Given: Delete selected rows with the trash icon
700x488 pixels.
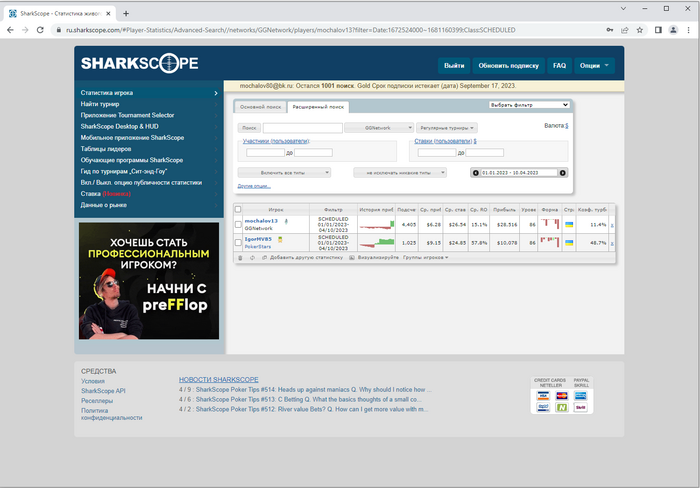Looking at the screenshot, I should (240, 258).
